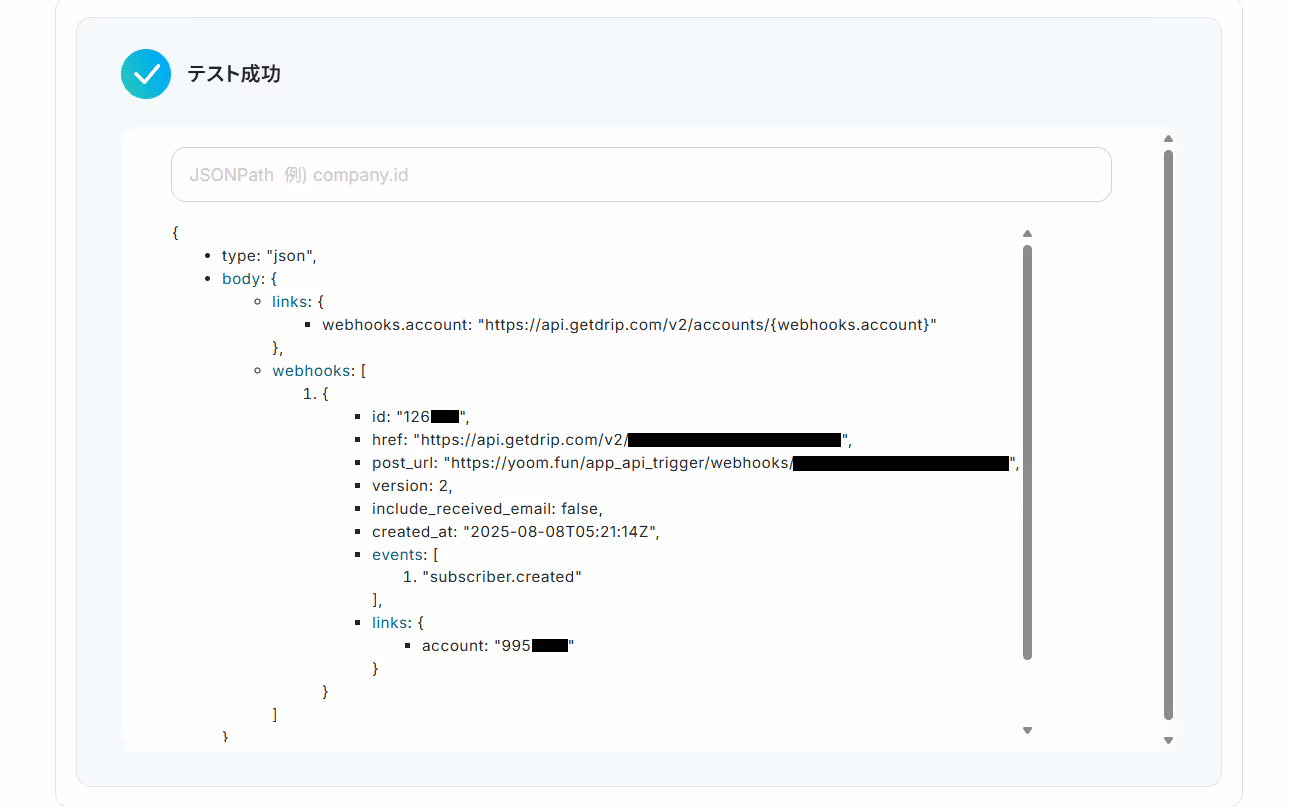Click the version: 2 entry
The height and width of the screenshot is (807, 1289).
(x=412, y=486)
